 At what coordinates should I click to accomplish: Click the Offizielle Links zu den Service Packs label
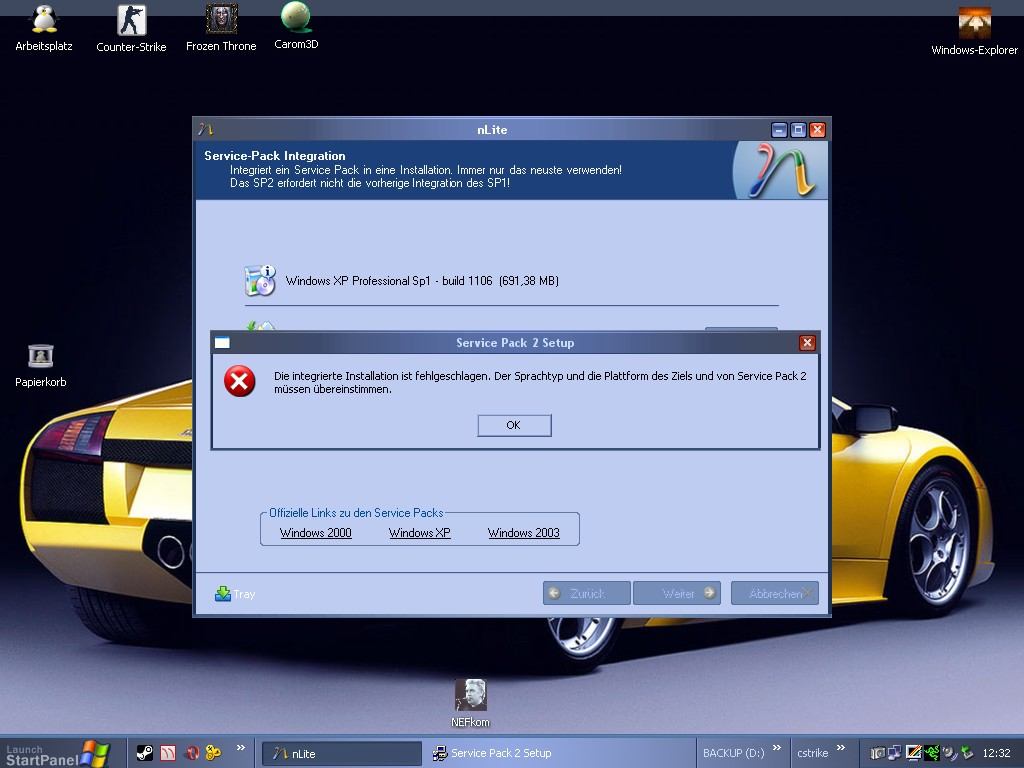(356, 513)
